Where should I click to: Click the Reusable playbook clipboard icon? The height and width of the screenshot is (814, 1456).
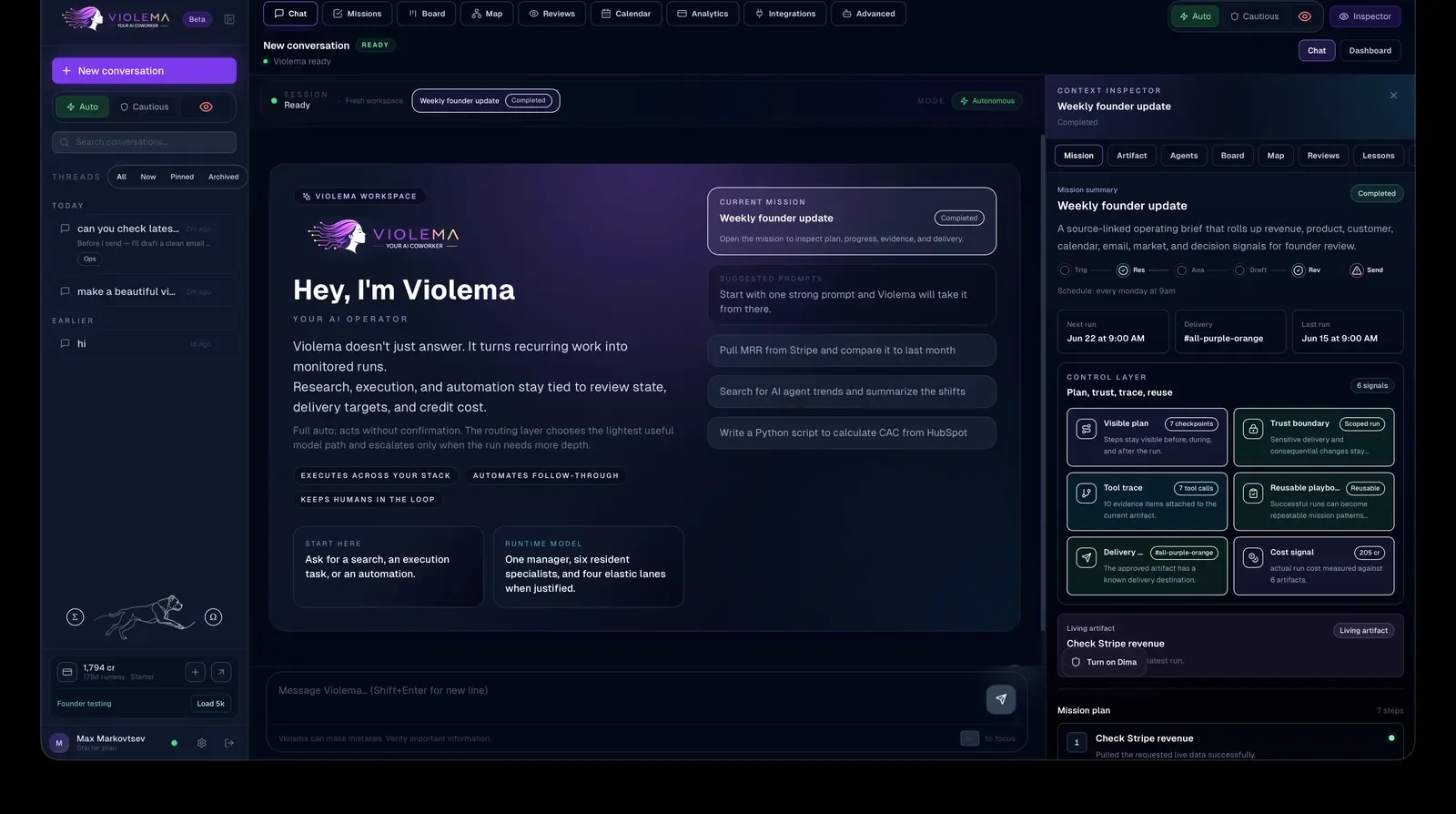pos(1253,493)
